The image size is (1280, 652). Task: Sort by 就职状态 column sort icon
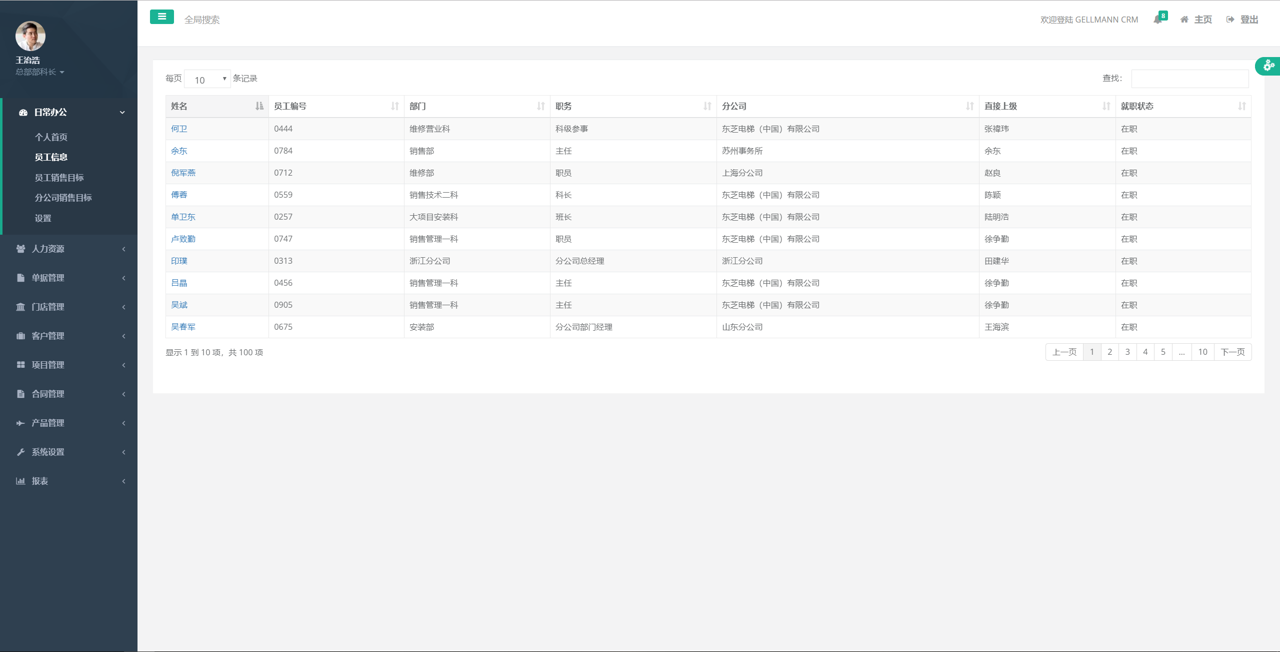(1241, 106)
